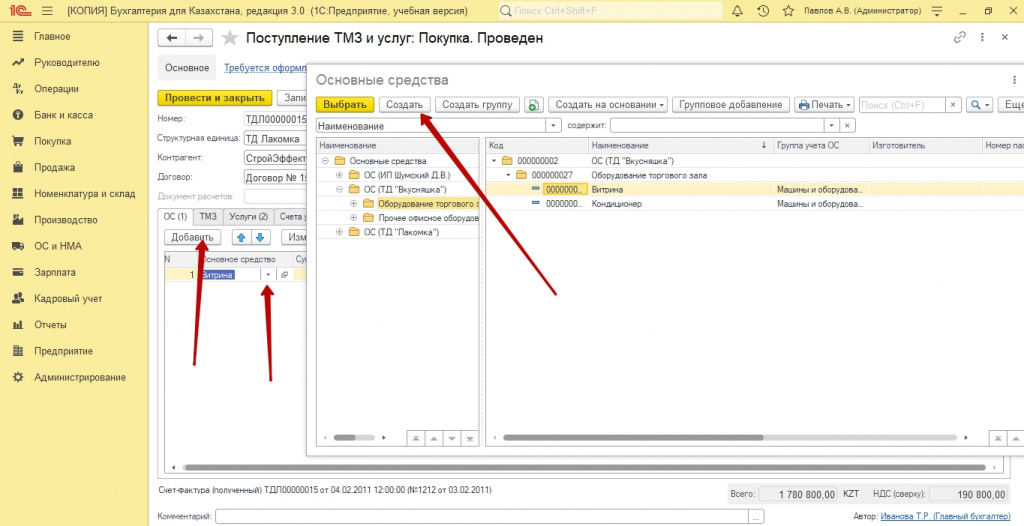
Task: Clear the содержит filter with x button
Action: [x=848, y=125]
